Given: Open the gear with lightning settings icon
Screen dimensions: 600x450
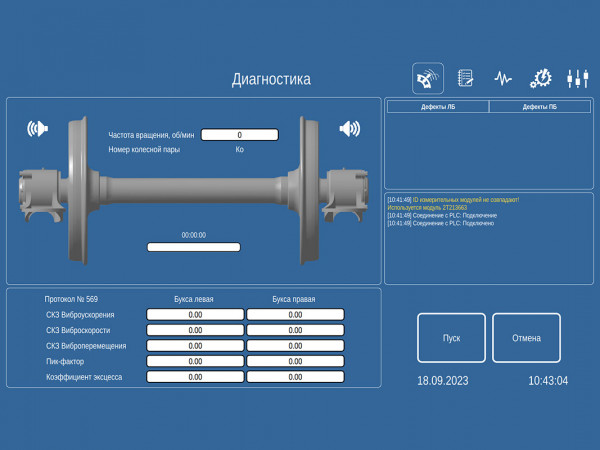Looking at the screenshot, I should 541,78.
